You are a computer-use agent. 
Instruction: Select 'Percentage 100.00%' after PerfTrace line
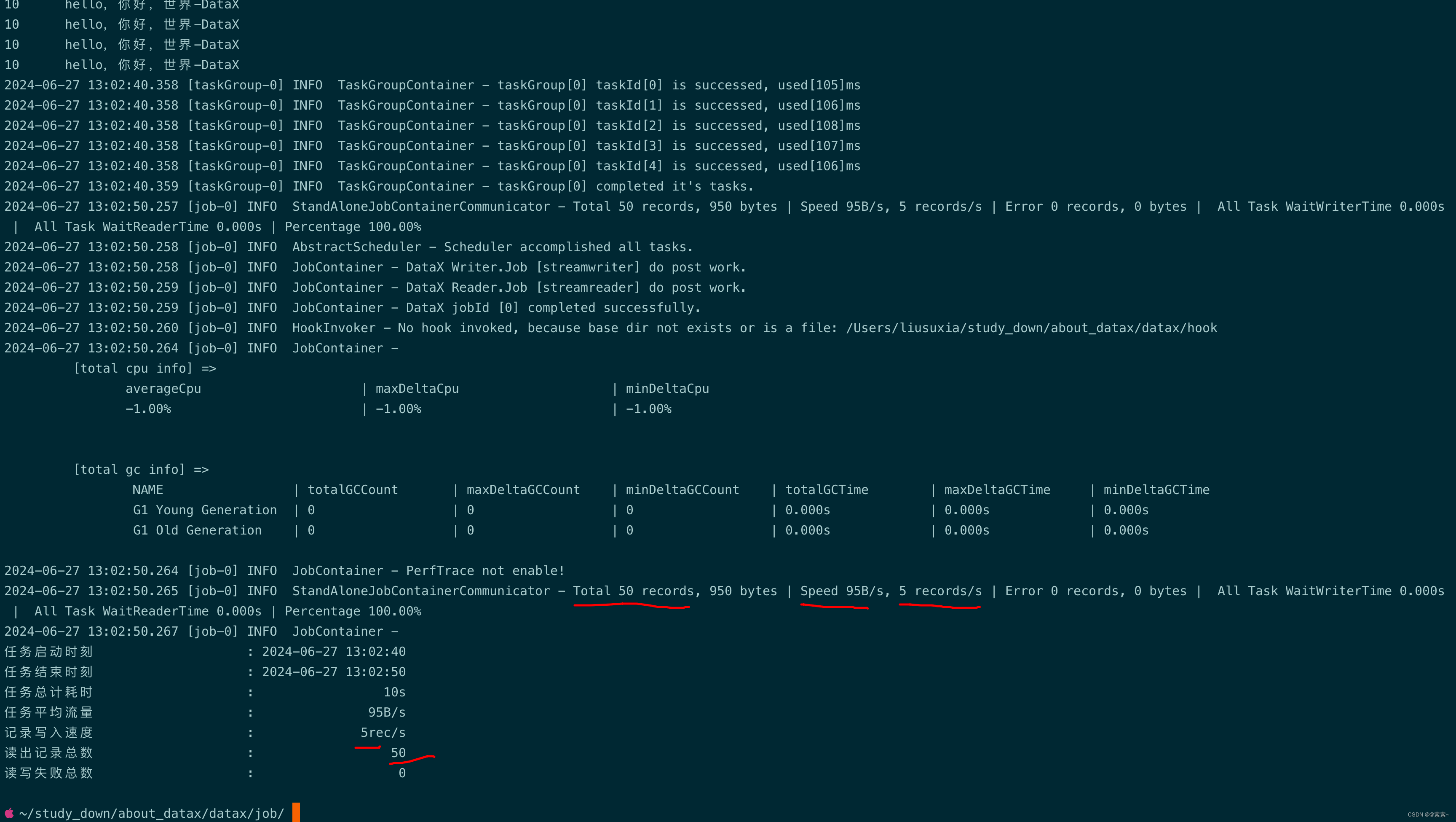coord(353,612)
